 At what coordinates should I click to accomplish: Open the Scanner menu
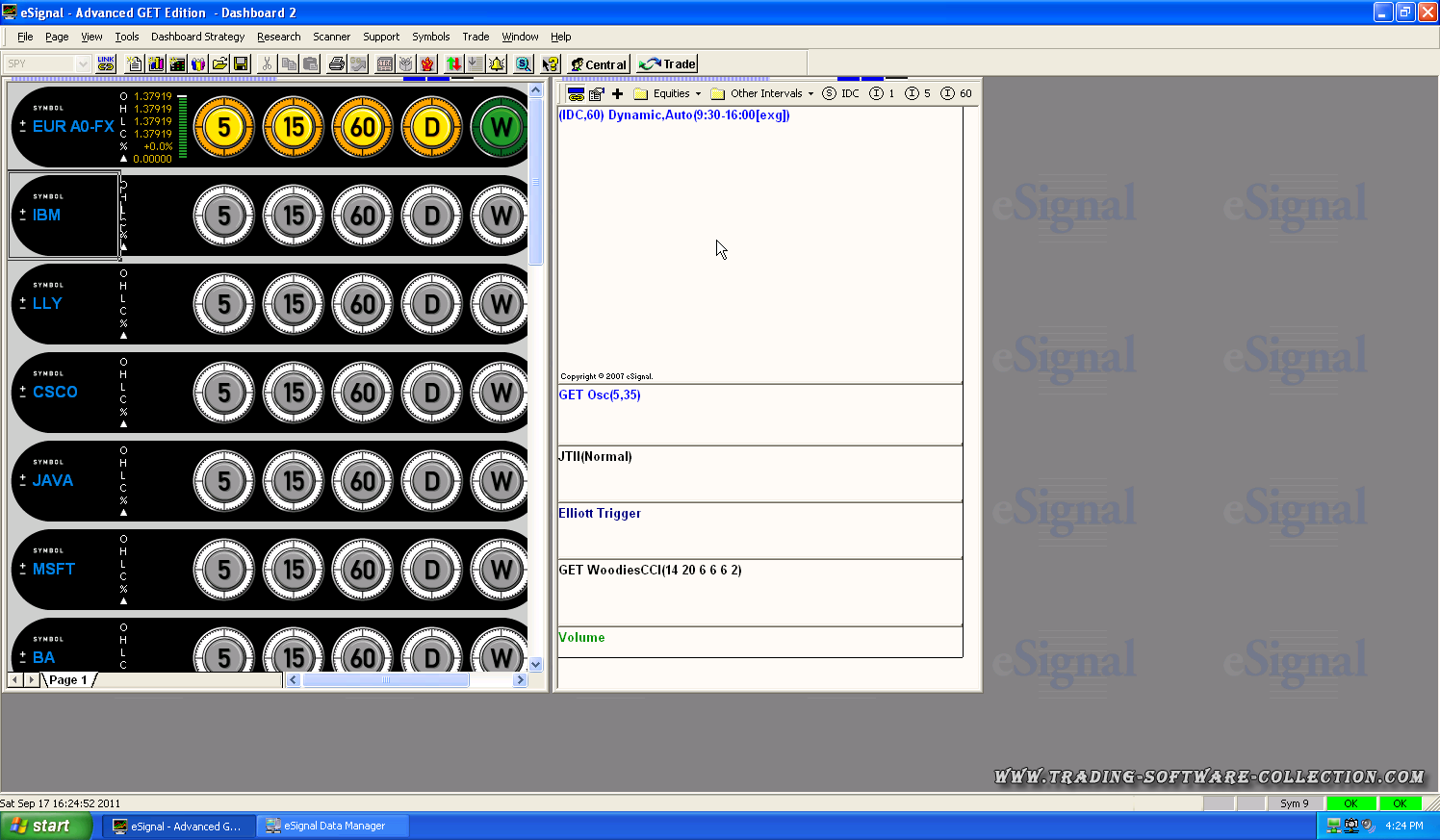[331, 37]
